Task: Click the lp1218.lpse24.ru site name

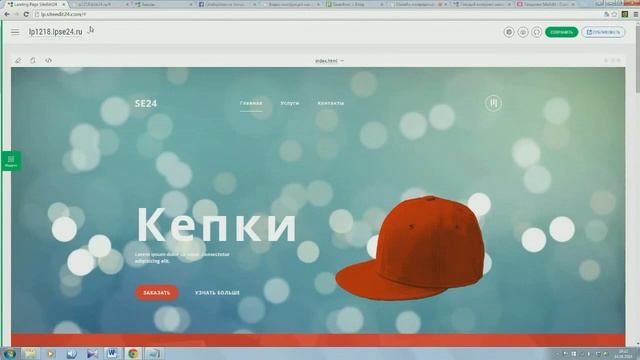Action: pos(56,32)
